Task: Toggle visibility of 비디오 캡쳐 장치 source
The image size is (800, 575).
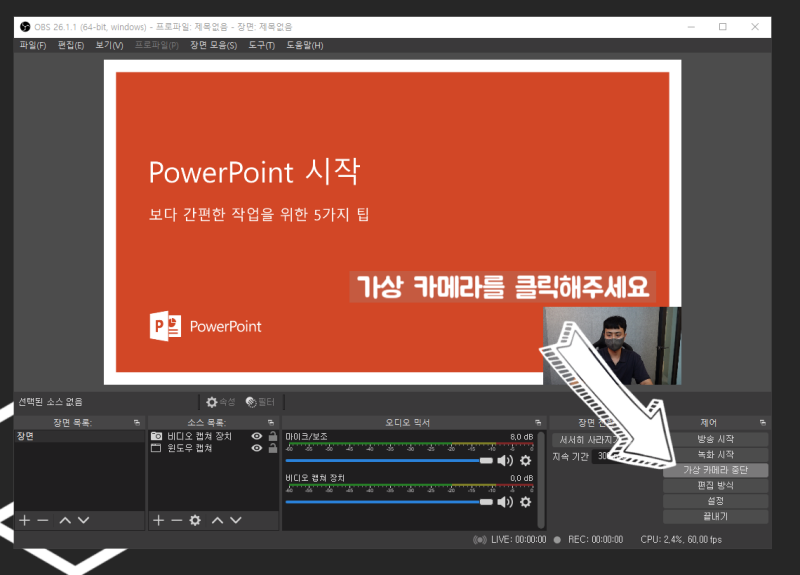Action: 257,436
